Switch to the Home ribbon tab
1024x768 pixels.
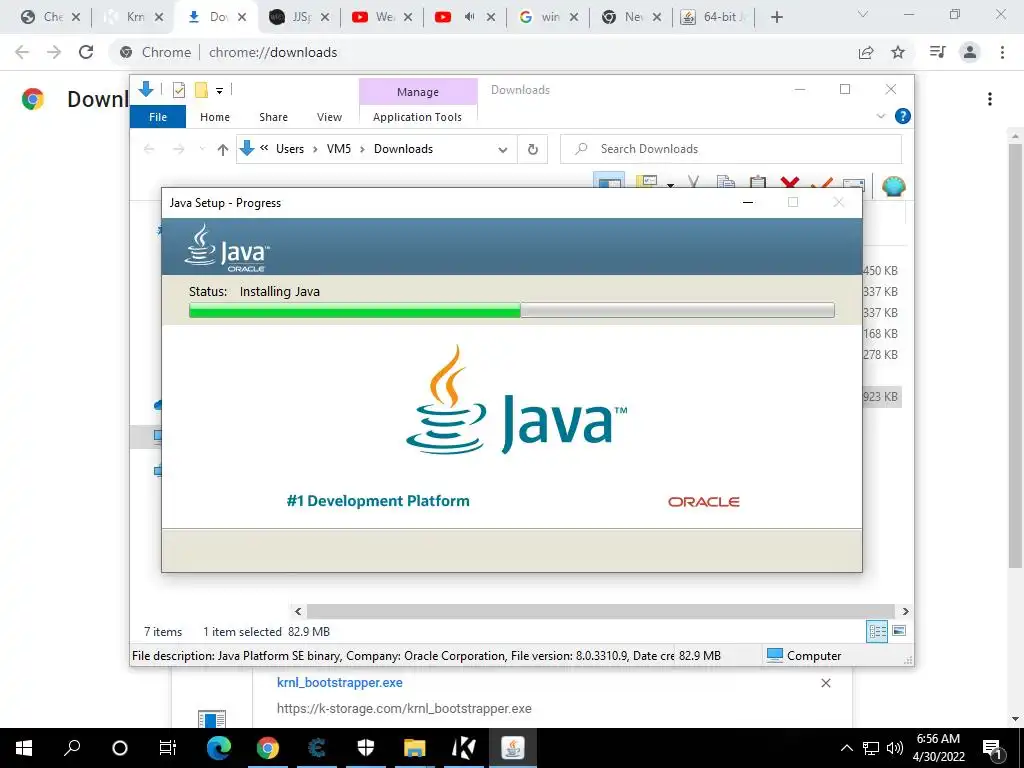[215, 117]
